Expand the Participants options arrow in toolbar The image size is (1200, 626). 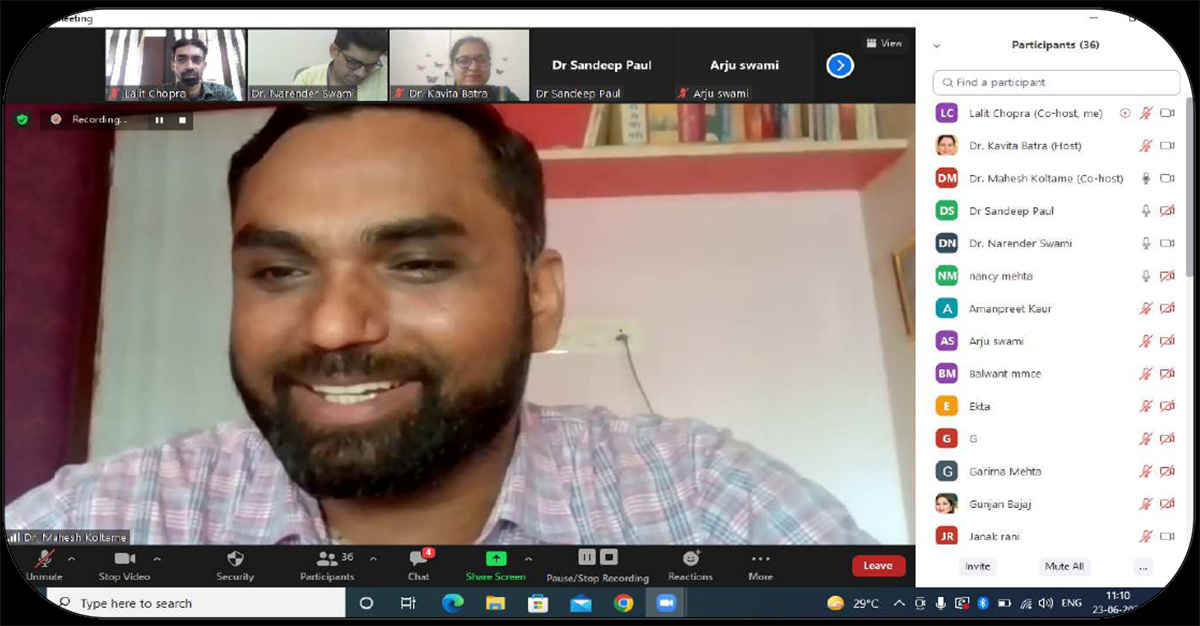tap(373, 558)
